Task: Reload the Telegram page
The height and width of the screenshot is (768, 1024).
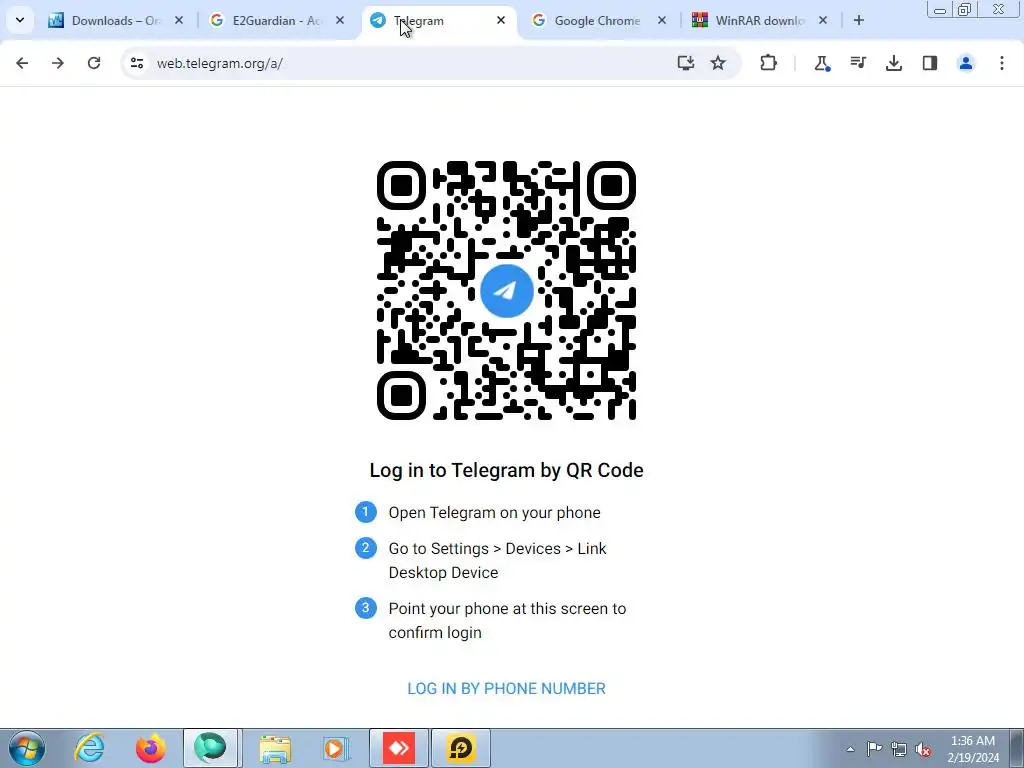Action: [94, 63]
